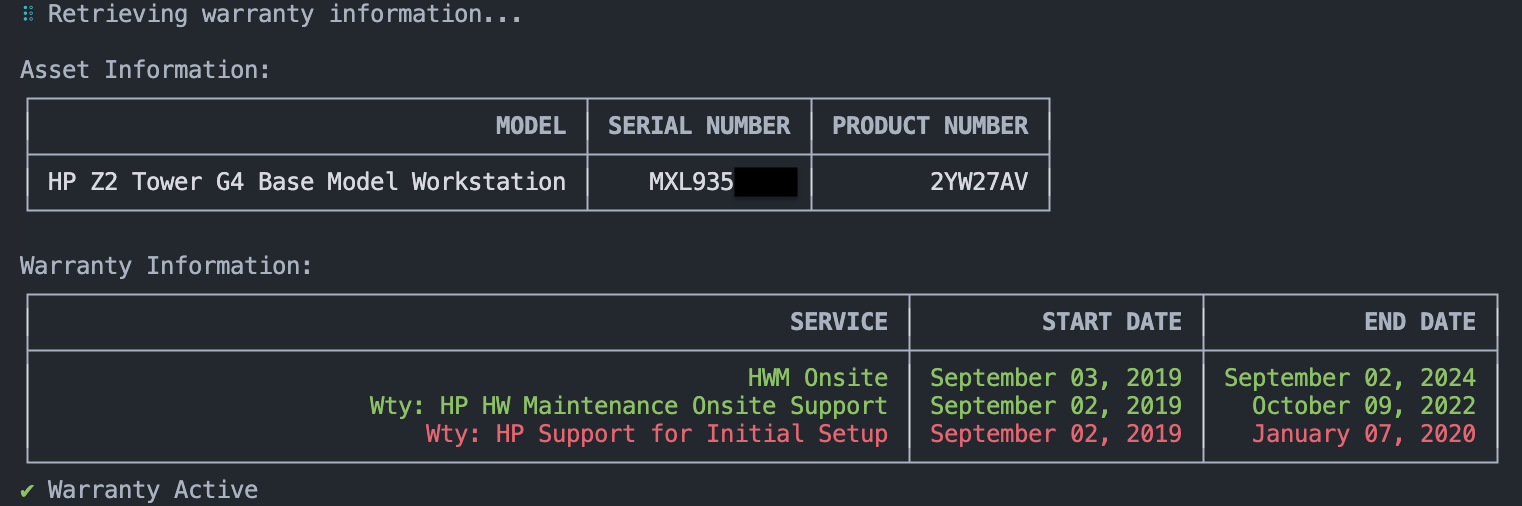This screenshot has height=506, width=1522.
Task: Click the 'Warranty Active' status text
Action: pyautogui.click(x=153, y=490)
